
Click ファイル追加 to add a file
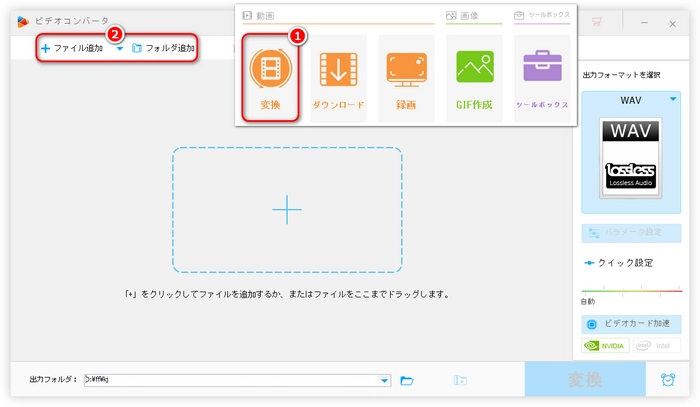72,48
